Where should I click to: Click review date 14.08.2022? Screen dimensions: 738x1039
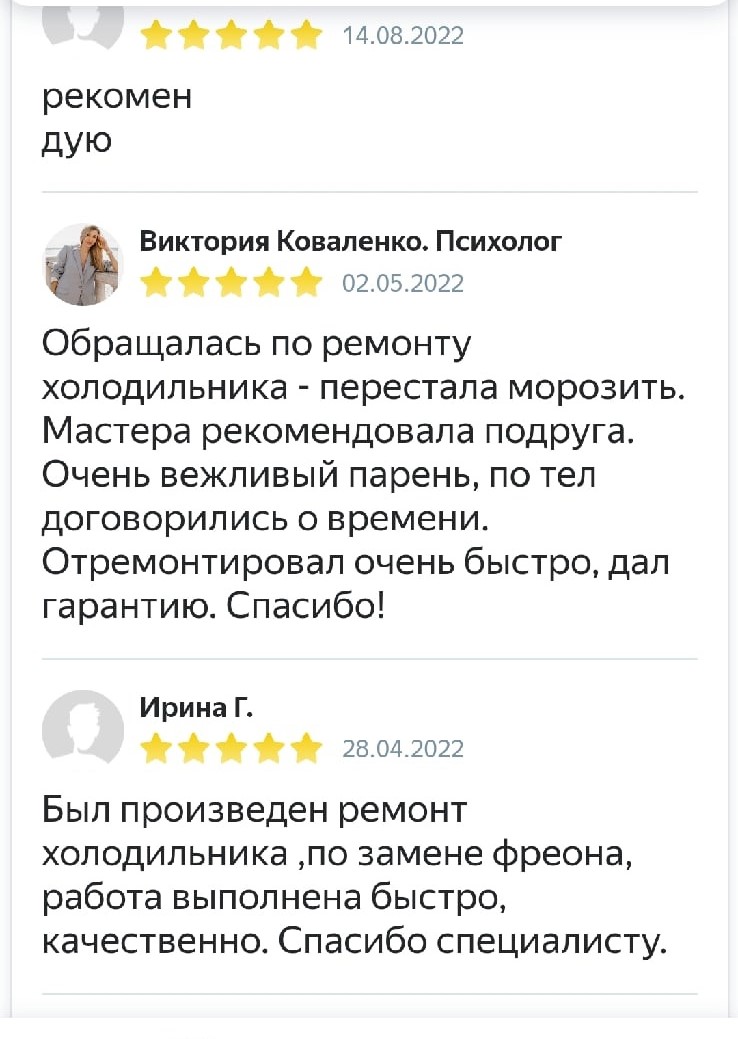[403, 37]
